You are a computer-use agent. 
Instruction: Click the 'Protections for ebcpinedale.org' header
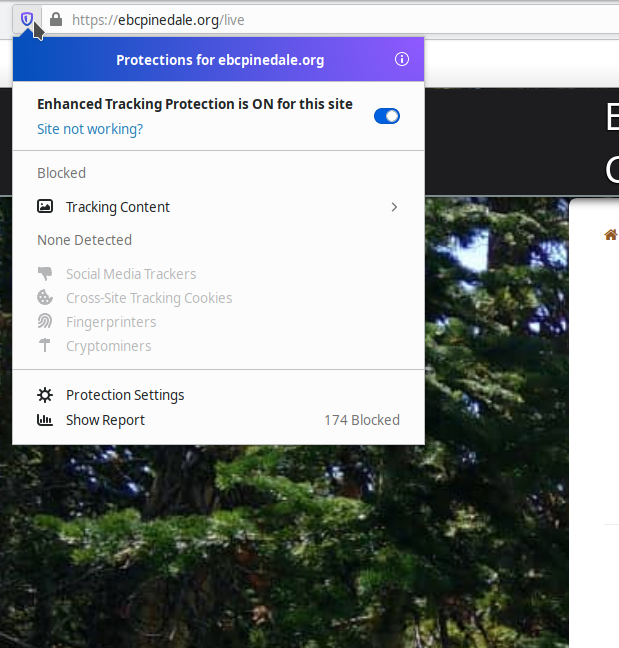[220, 60]
